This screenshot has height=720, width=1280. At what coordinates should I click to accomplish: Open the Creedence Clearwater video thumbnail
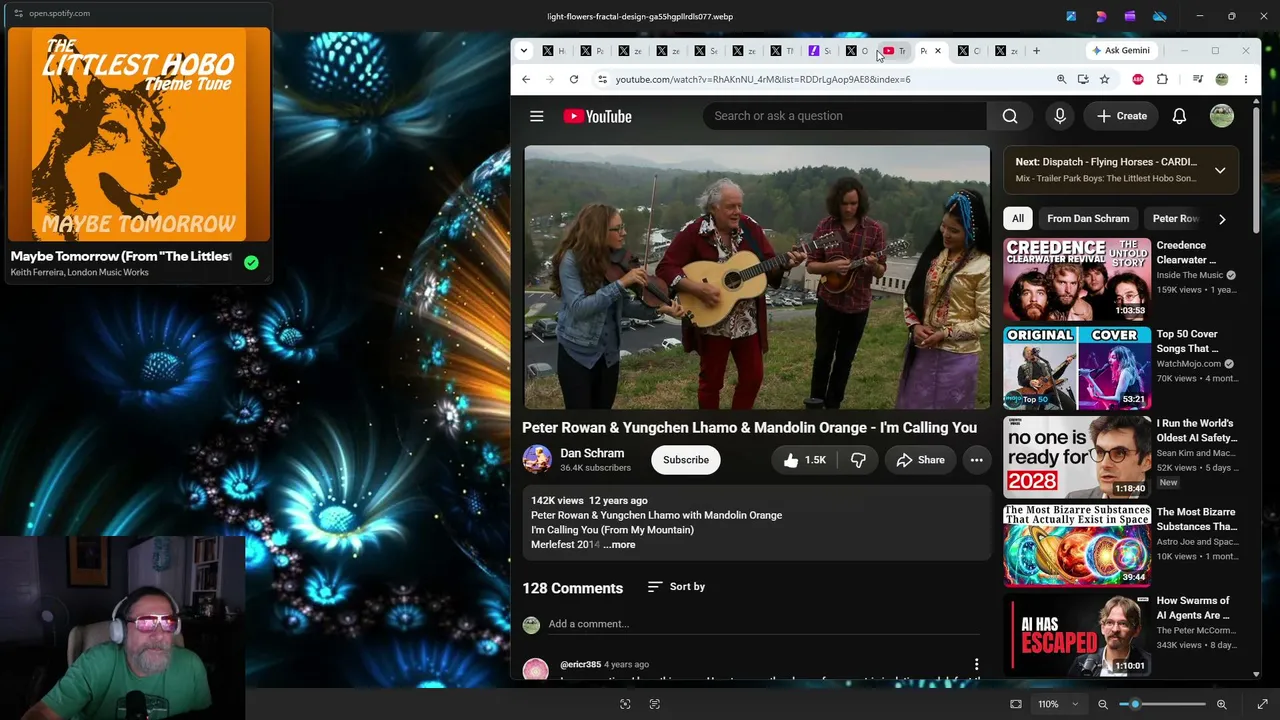(1077, 279)
